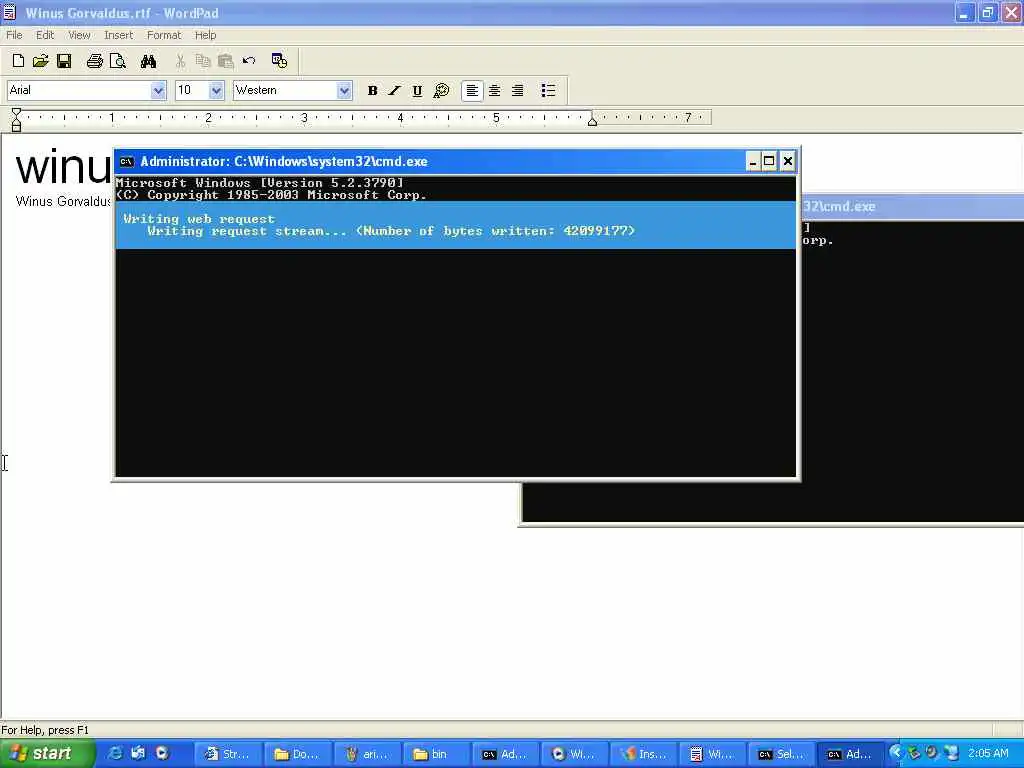Select center alignment
This screenshot has width=1024, height=768.
click(495, 91)
